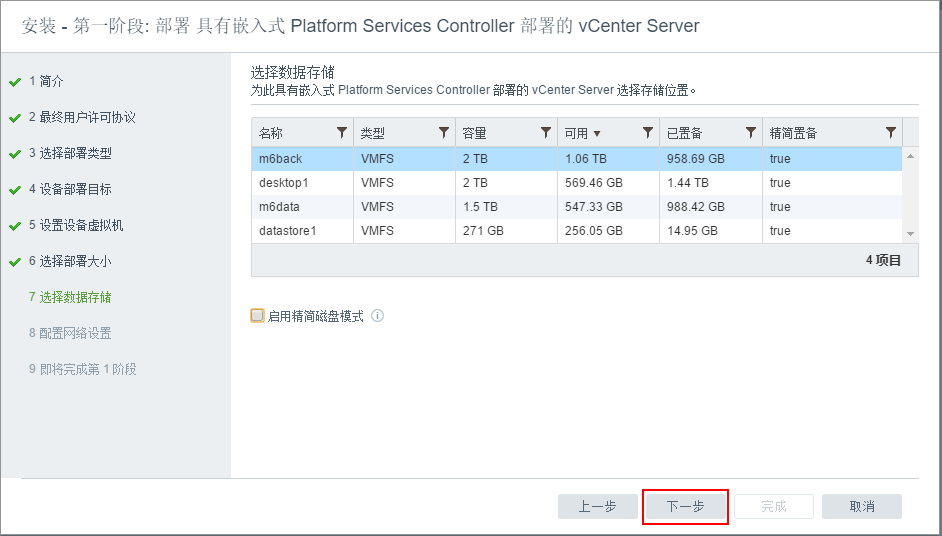
Task: Go to step 3 选择部署类型
Action: click(x=70, y=153)
